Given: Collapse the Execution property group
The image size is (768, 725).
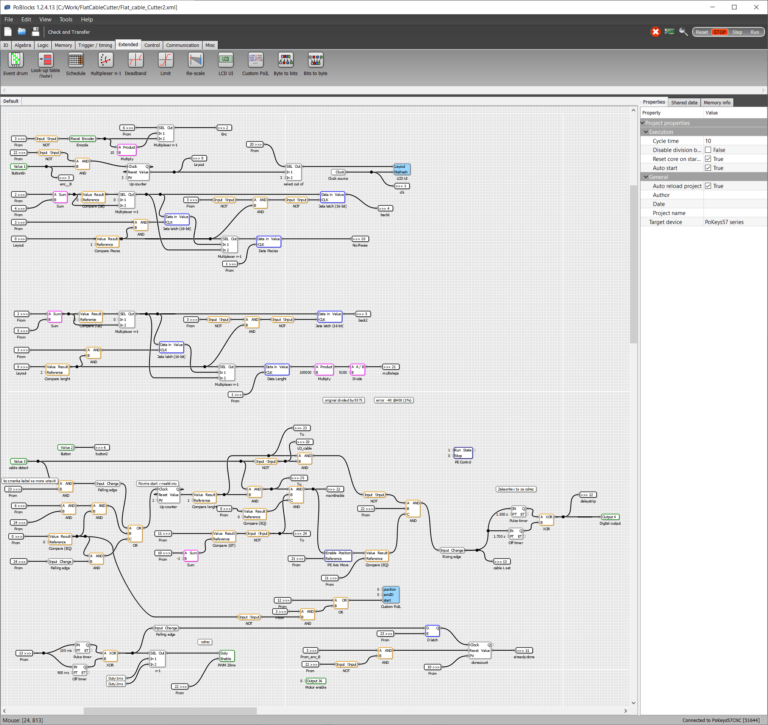Looking at the screenshot, I should click(646, 131).
